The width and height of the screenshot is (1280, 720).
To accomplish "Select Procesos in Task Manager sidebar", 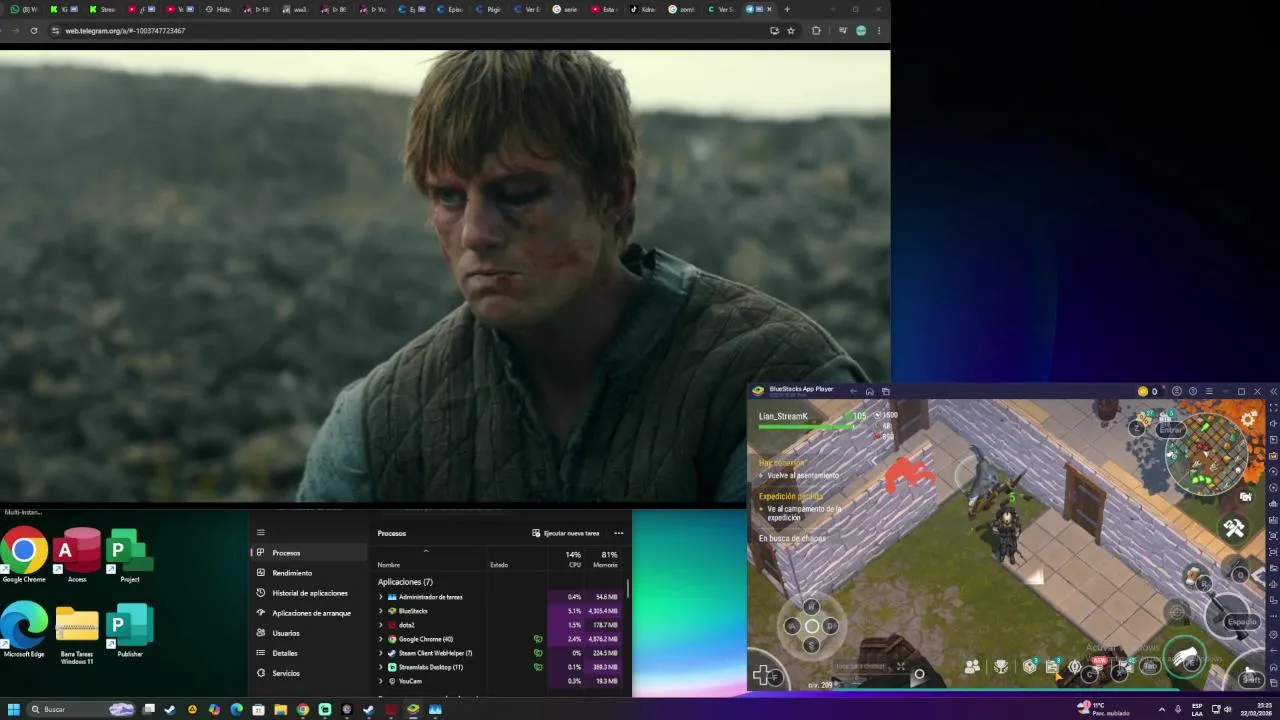I will (x=308, y=553).
